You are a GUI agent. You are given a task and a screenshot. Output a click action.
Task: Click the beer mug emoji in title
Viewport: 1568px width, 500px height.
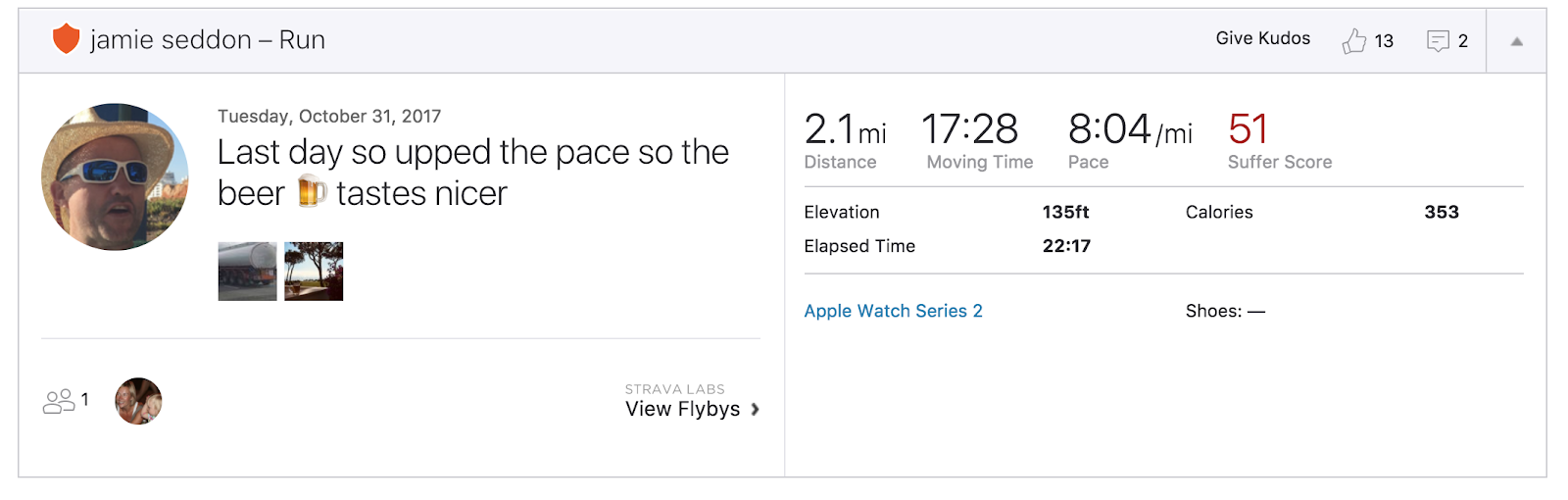click(x=311, y=192)
